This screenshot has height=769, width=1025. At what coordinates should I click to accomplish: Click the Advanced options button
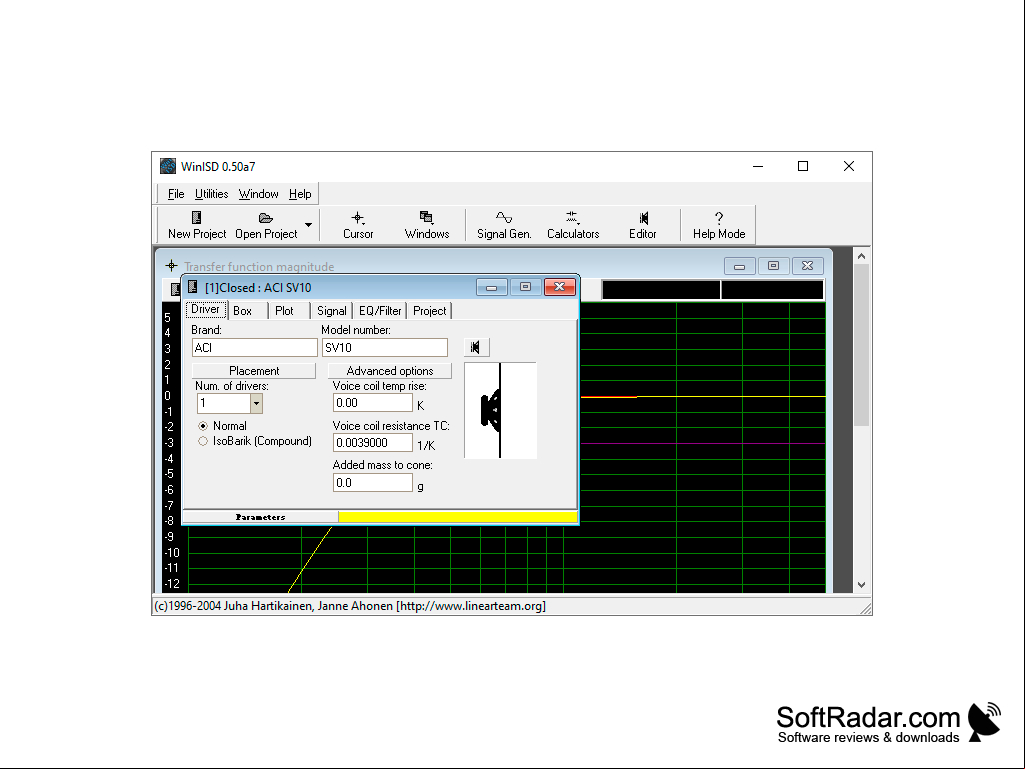tap(390, 371)
